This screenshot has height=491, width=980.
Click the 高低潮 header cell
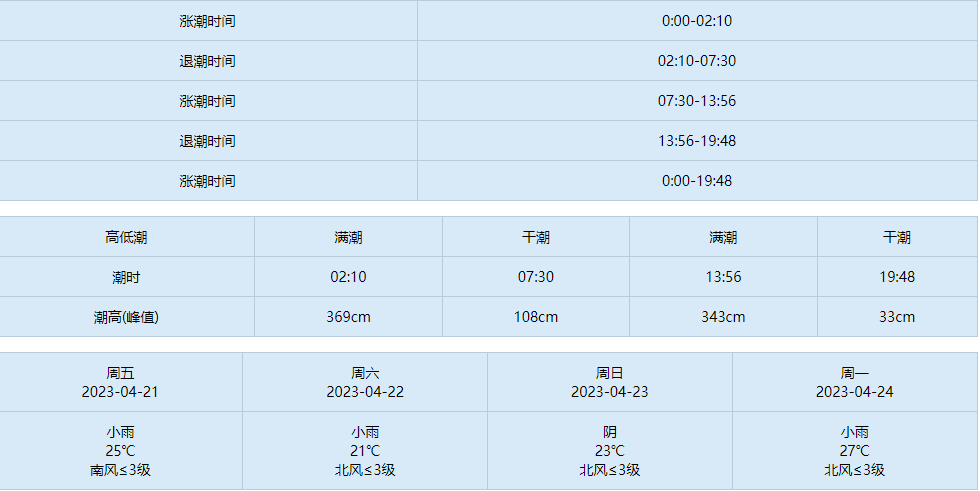pyautogui.click(x=126, y=237)
